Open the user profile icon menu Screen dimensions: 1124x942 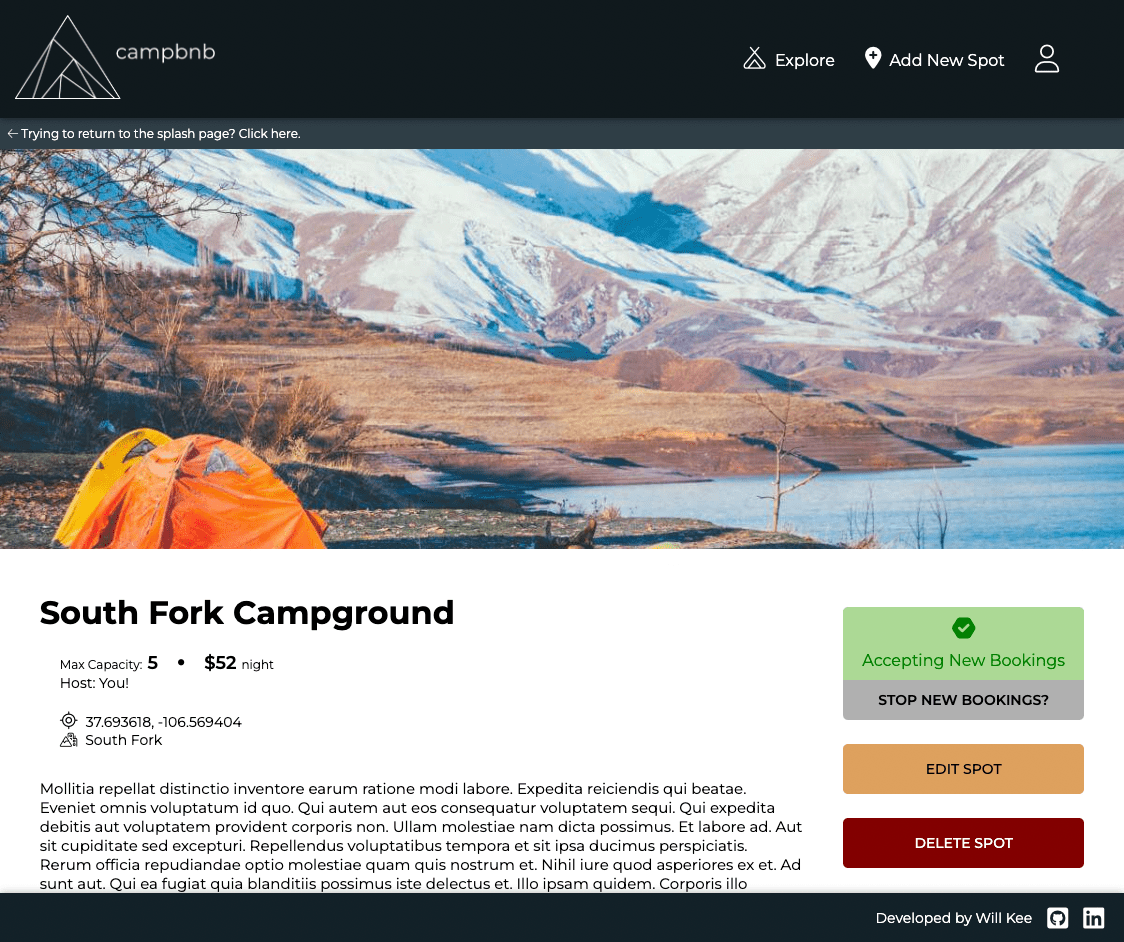(x=1047, y=59)
